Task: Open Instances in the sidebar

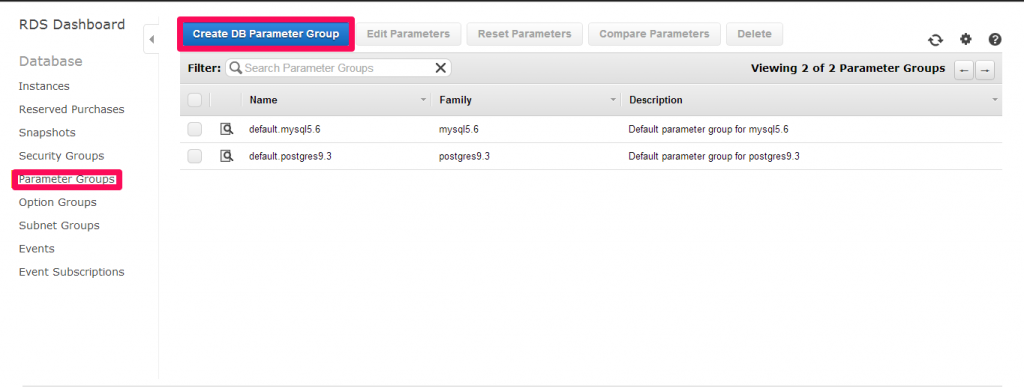Action: [x=44, y=86]
